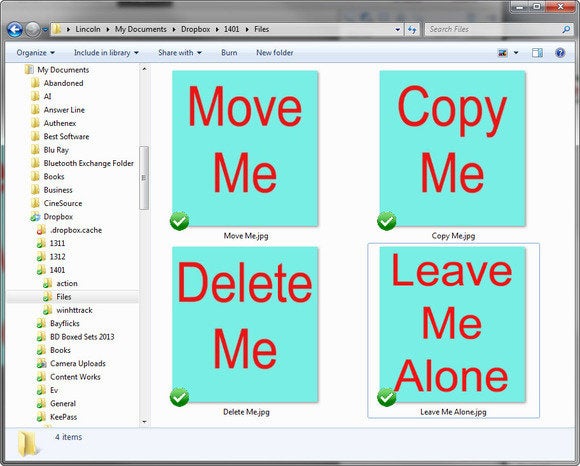
Task: Click the green sync checkmark on Move Me
Action: [x=179, y=221]
